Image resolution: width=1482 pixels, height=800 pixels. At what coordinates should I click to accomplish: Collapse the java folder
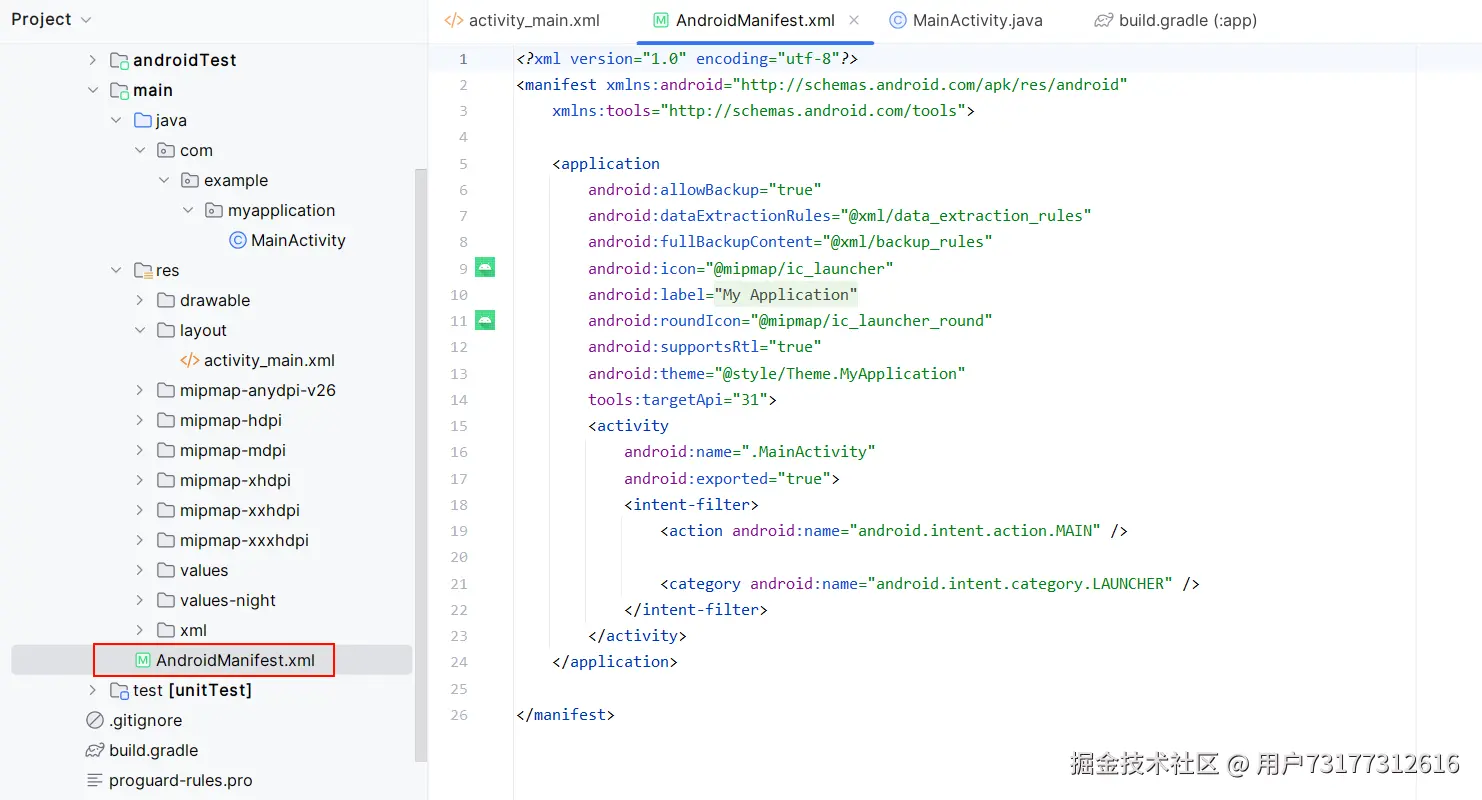click(x=116, y=120)
